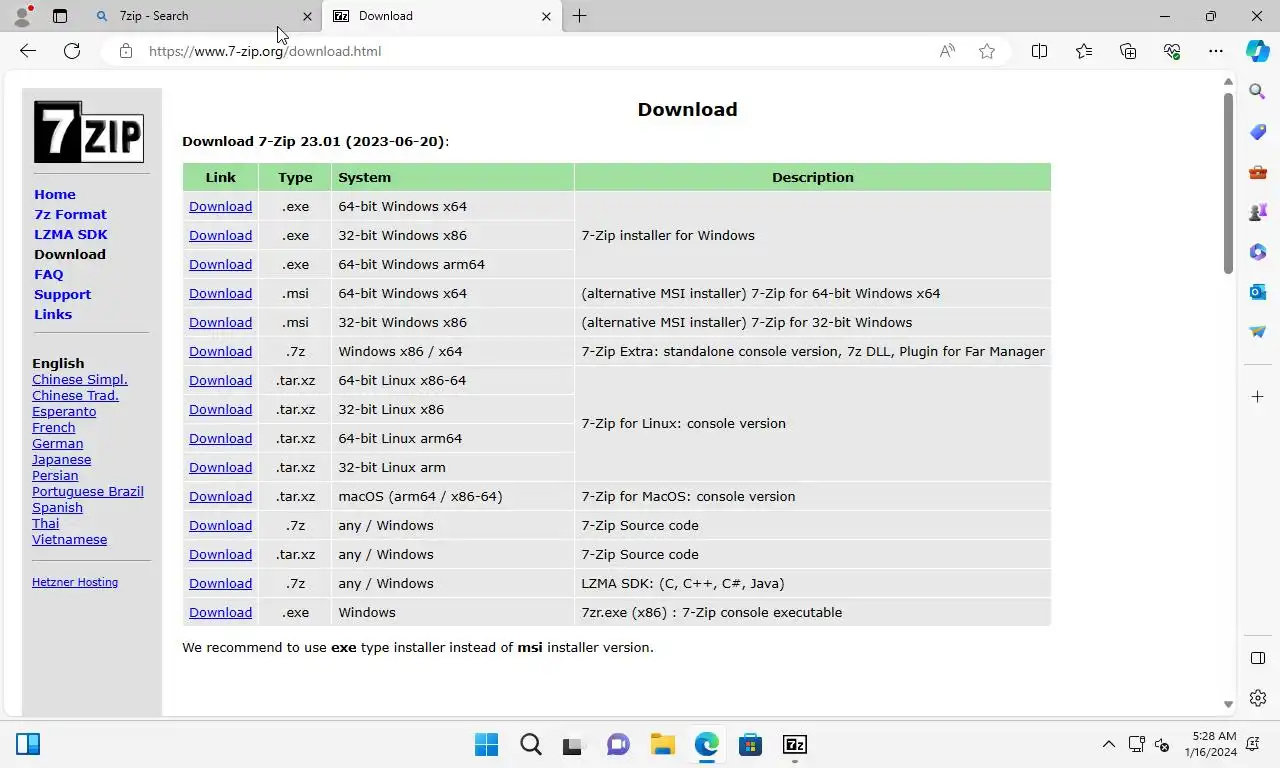This screenshot has height=768, width=1280.
Task: Download 32-bit Windows x86 .exe
Action: tap(220, 235)
